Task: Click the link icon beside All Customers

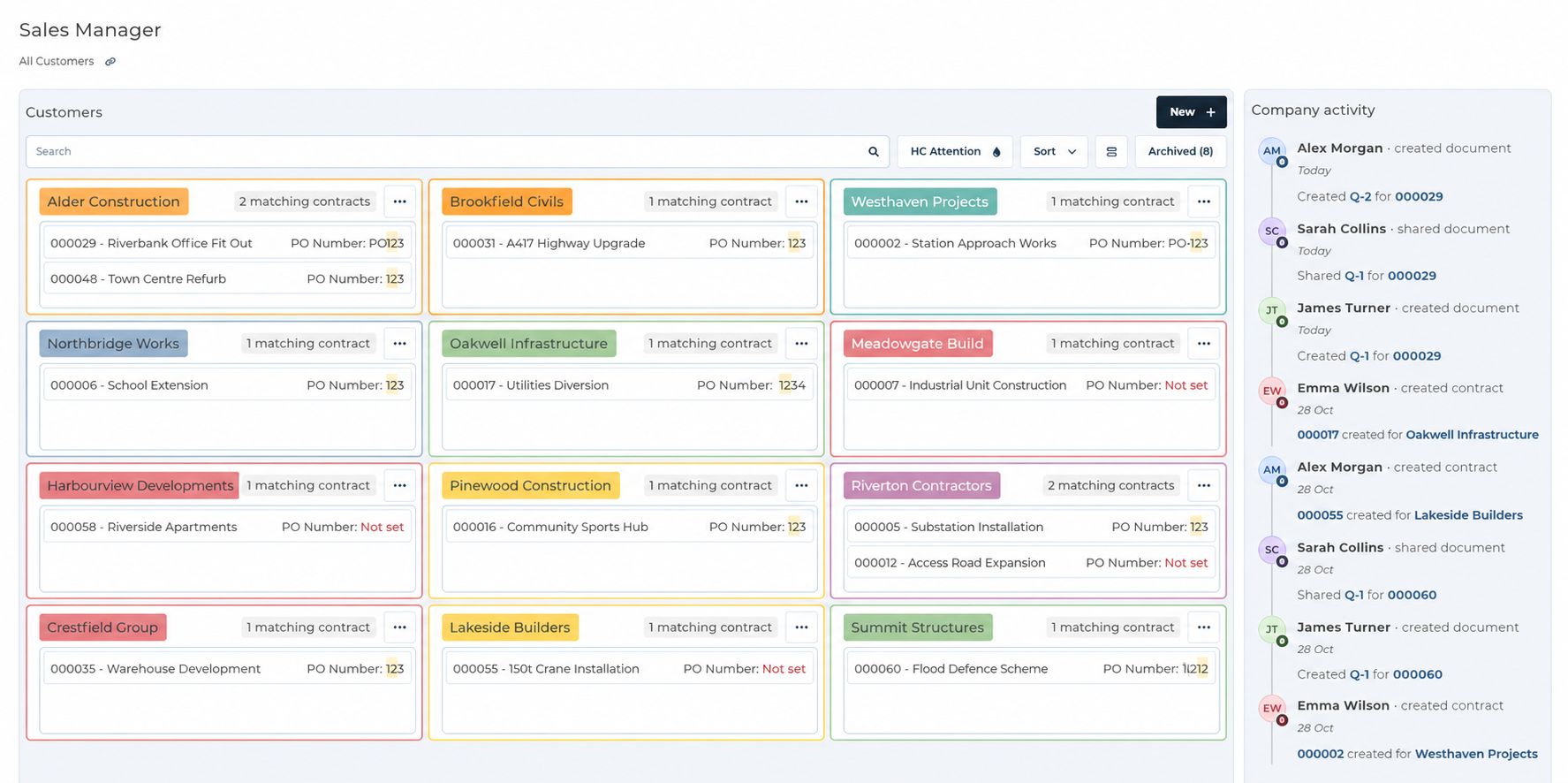Action: pyautogui.click(x=110, y=62)
